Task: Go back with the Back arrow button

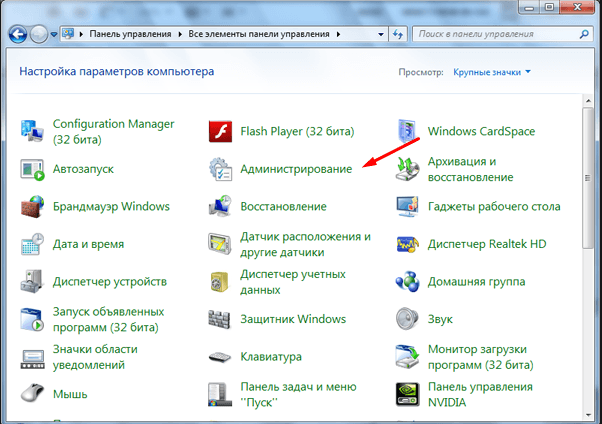Action: pos(18,35)
